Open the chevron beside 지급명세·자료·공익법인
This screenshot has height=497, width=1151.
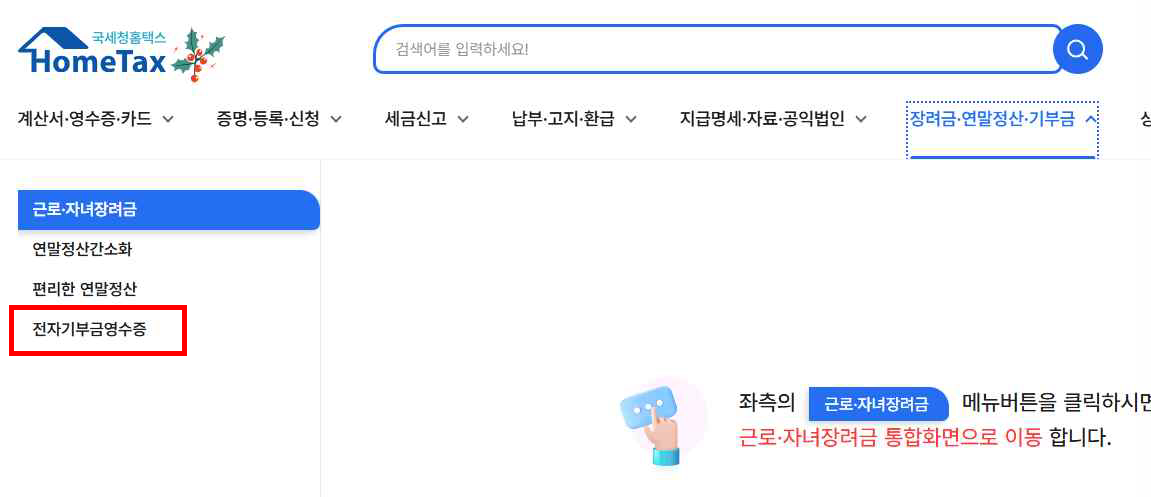pyautogui.click(x=861, y=119)
